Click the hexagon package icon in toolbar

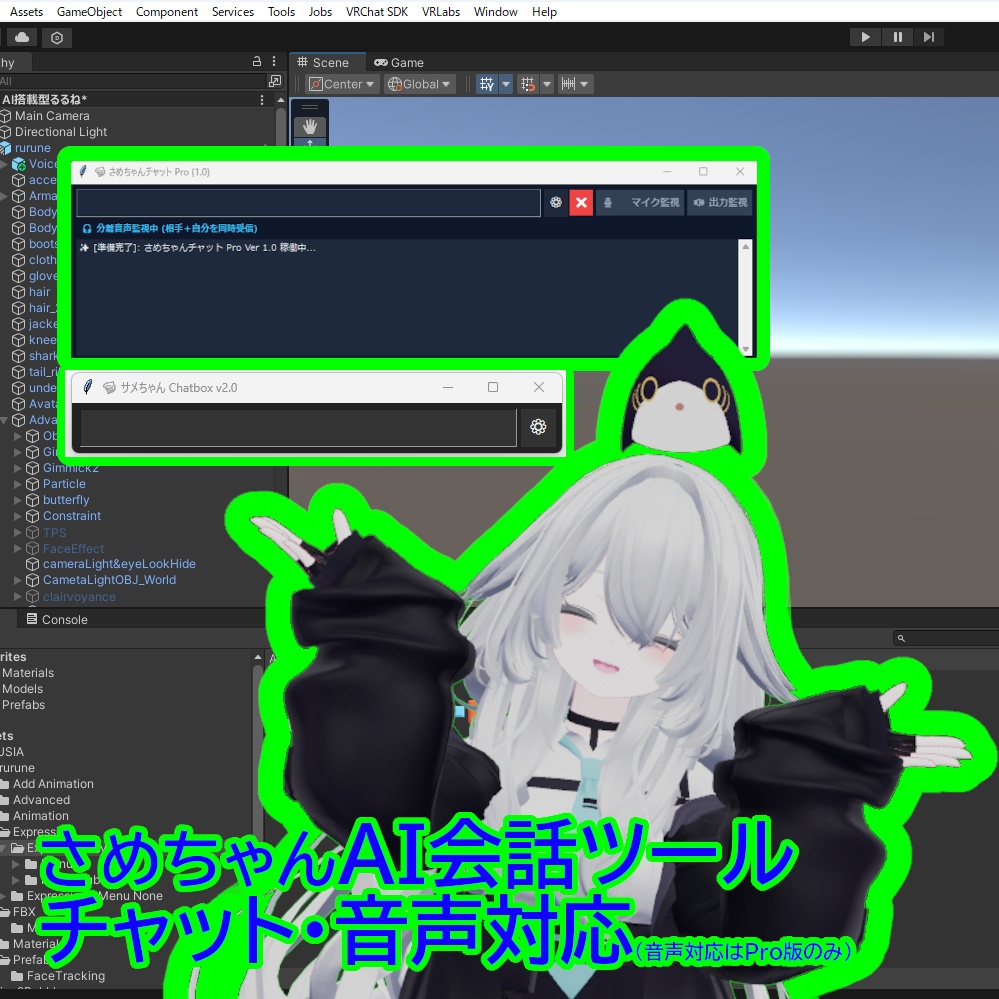tap(57, 38)
